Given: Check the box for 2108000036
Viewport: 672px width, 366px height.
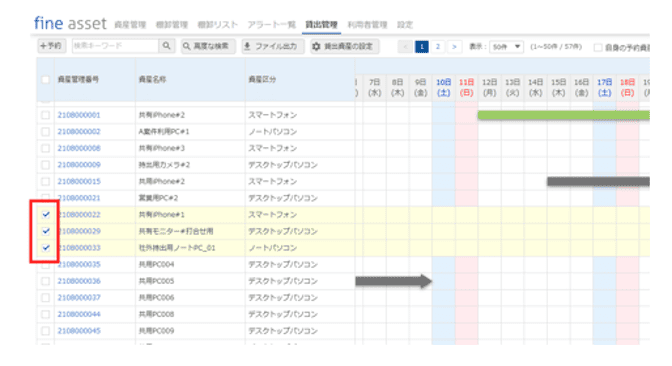Looking at the screenshot, I should [x=45, y=281].
